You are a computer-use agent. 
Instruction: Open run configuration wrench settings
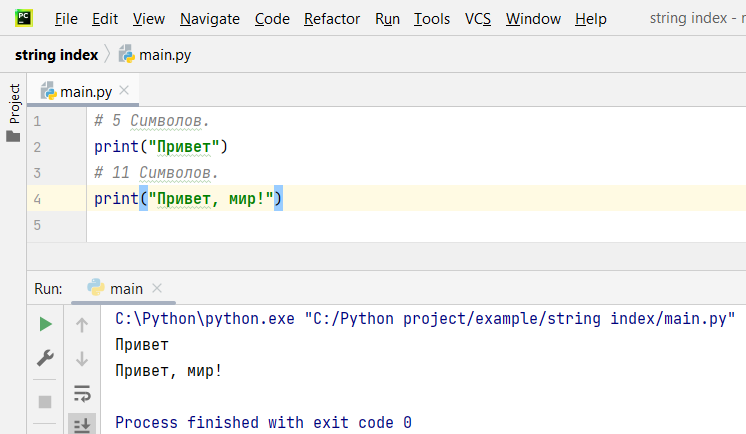[x=45, y=358]
